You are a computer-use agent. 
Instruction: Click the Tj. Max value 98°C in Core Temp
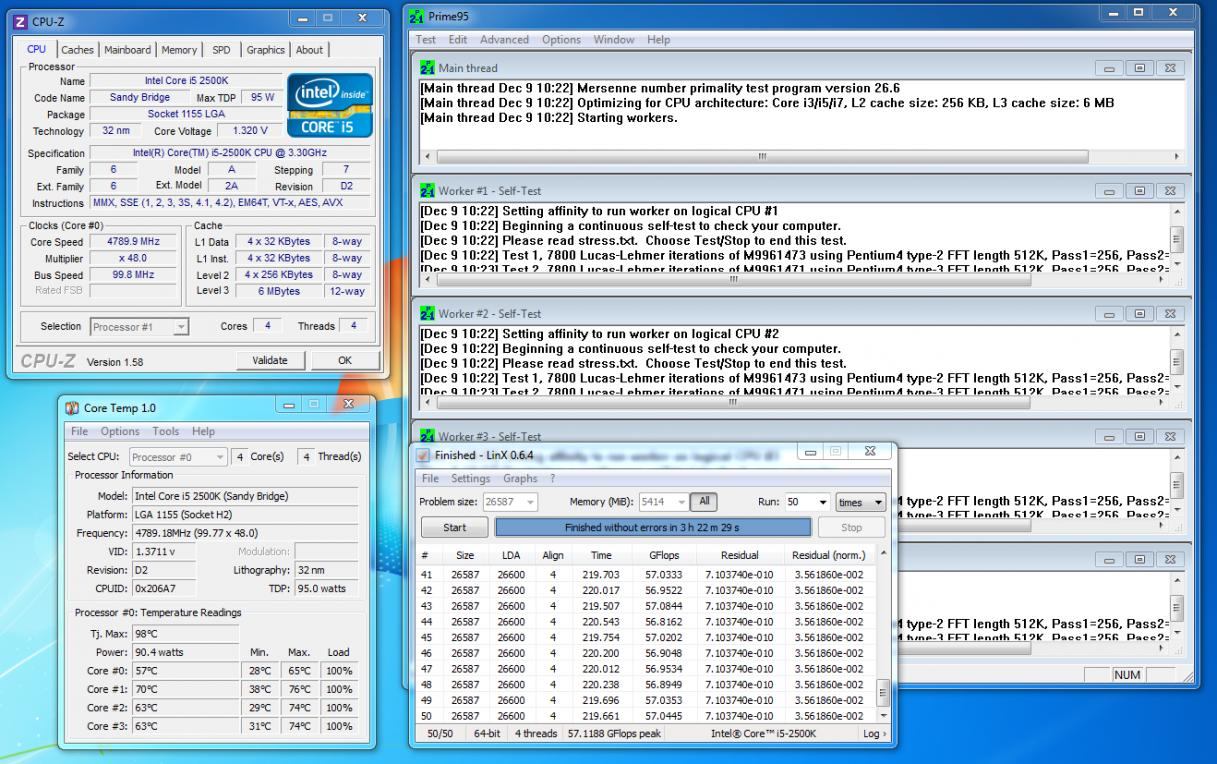186,634
